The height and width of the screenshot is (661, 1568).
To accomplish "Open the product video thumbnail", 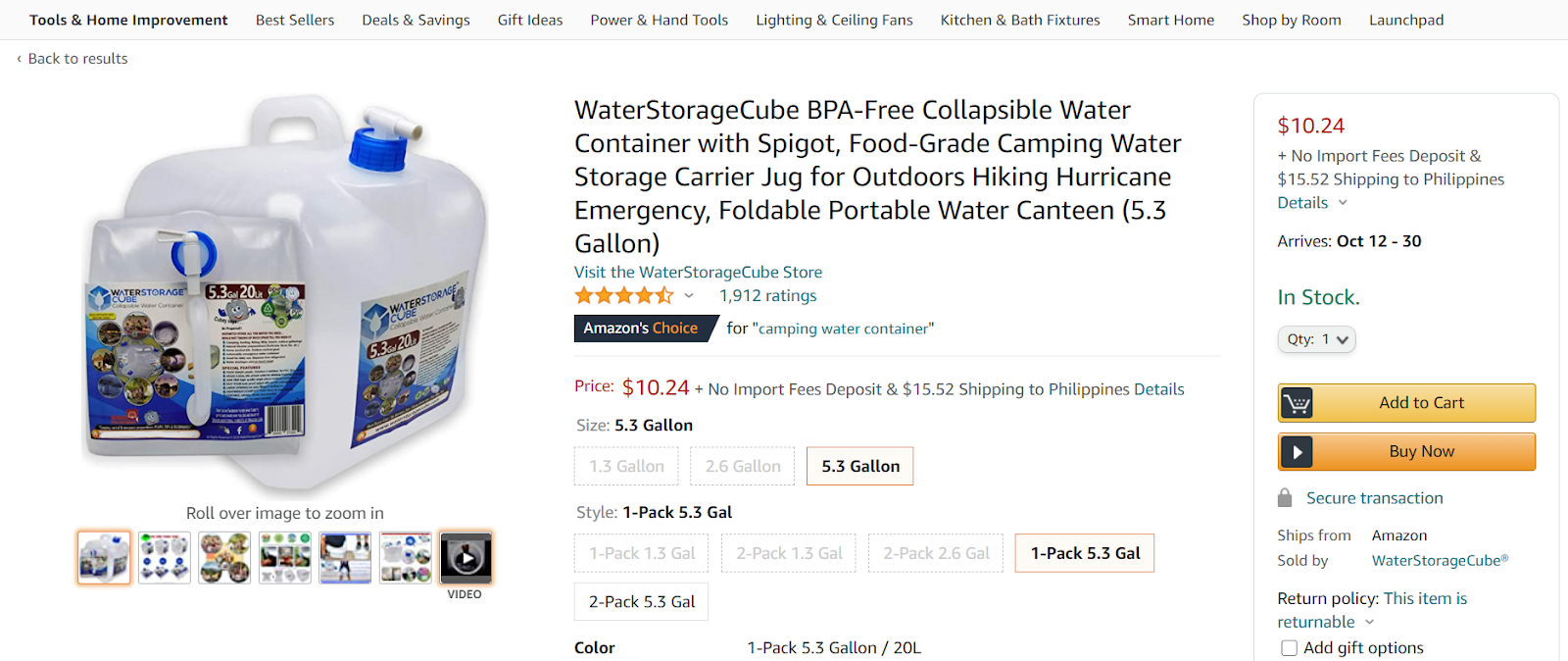I will (465, 557).
